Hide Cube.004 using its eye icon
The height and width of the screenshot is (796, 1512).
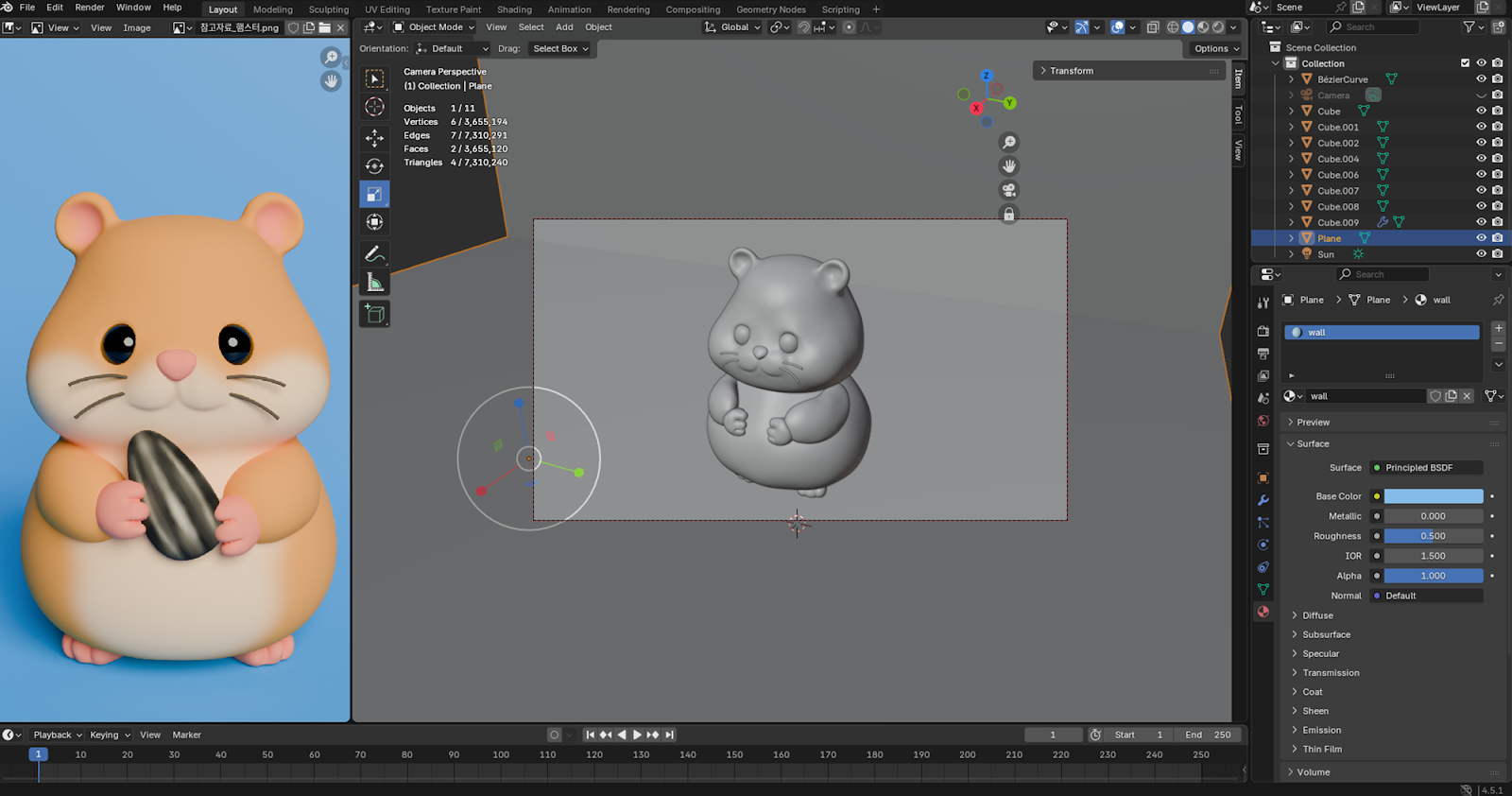(1481, 159)
